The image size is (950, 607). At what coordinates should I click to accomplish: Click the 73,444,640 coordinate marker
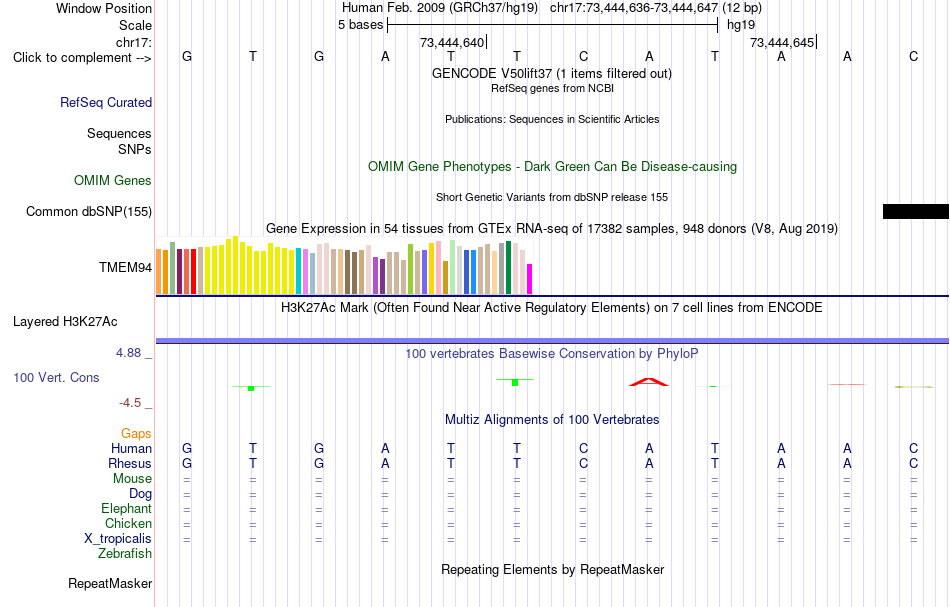pos(452,42)
